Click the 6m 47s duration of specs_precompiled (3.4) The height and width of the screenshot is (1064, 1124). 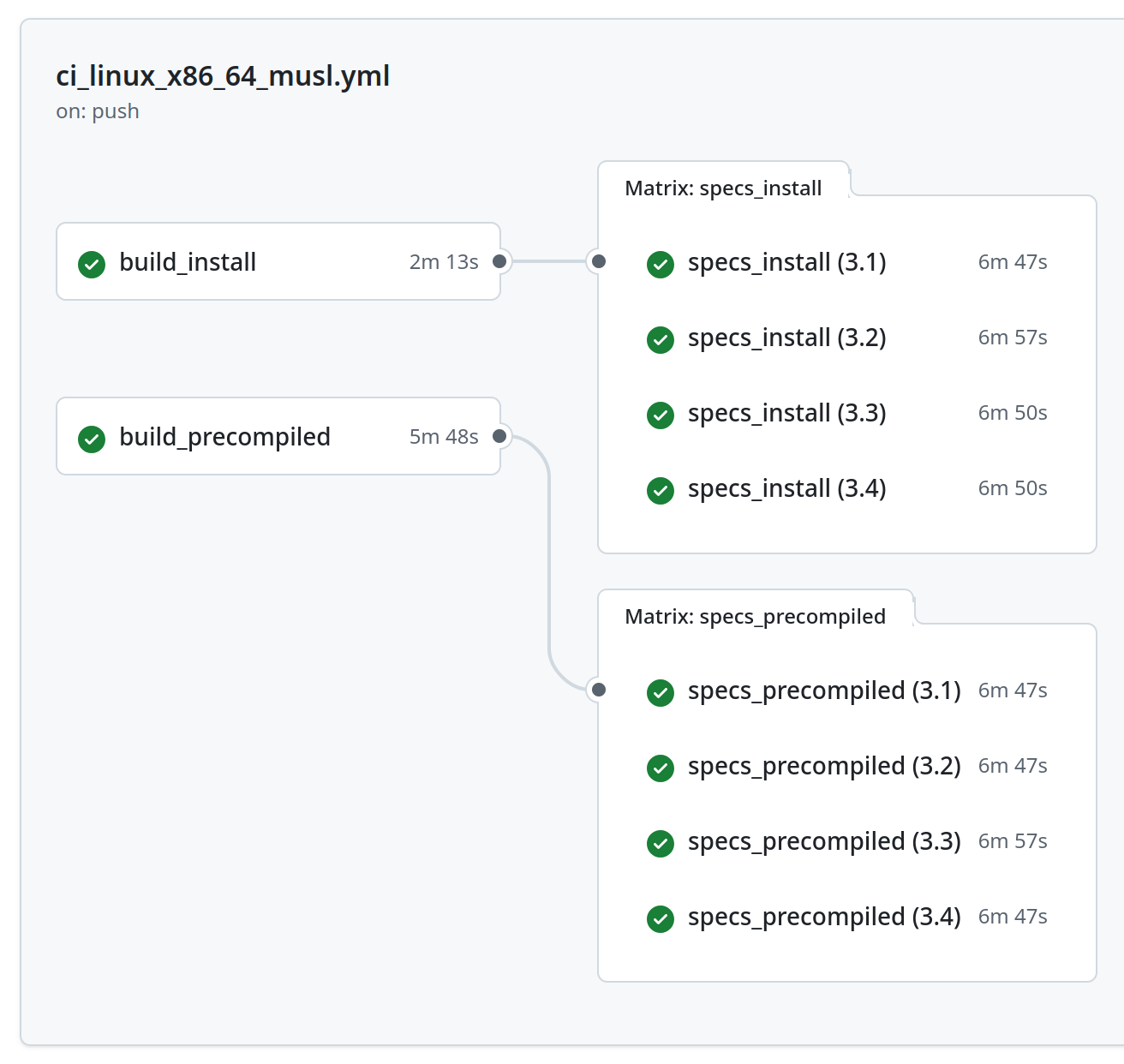pos(1013,917)
